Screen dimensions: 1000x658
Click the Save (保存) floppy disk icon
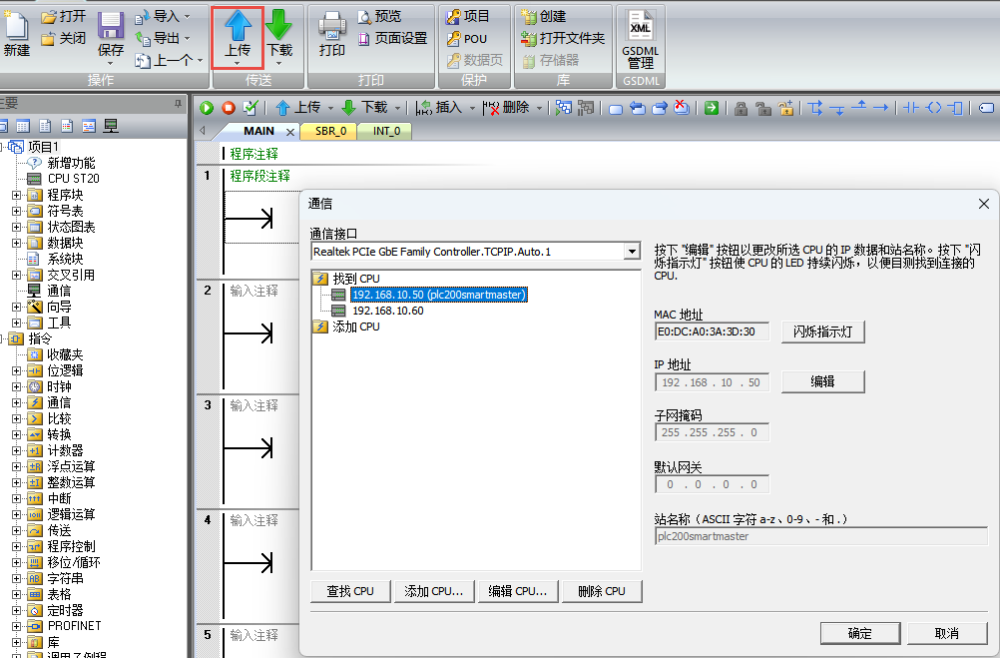point(111,27)
